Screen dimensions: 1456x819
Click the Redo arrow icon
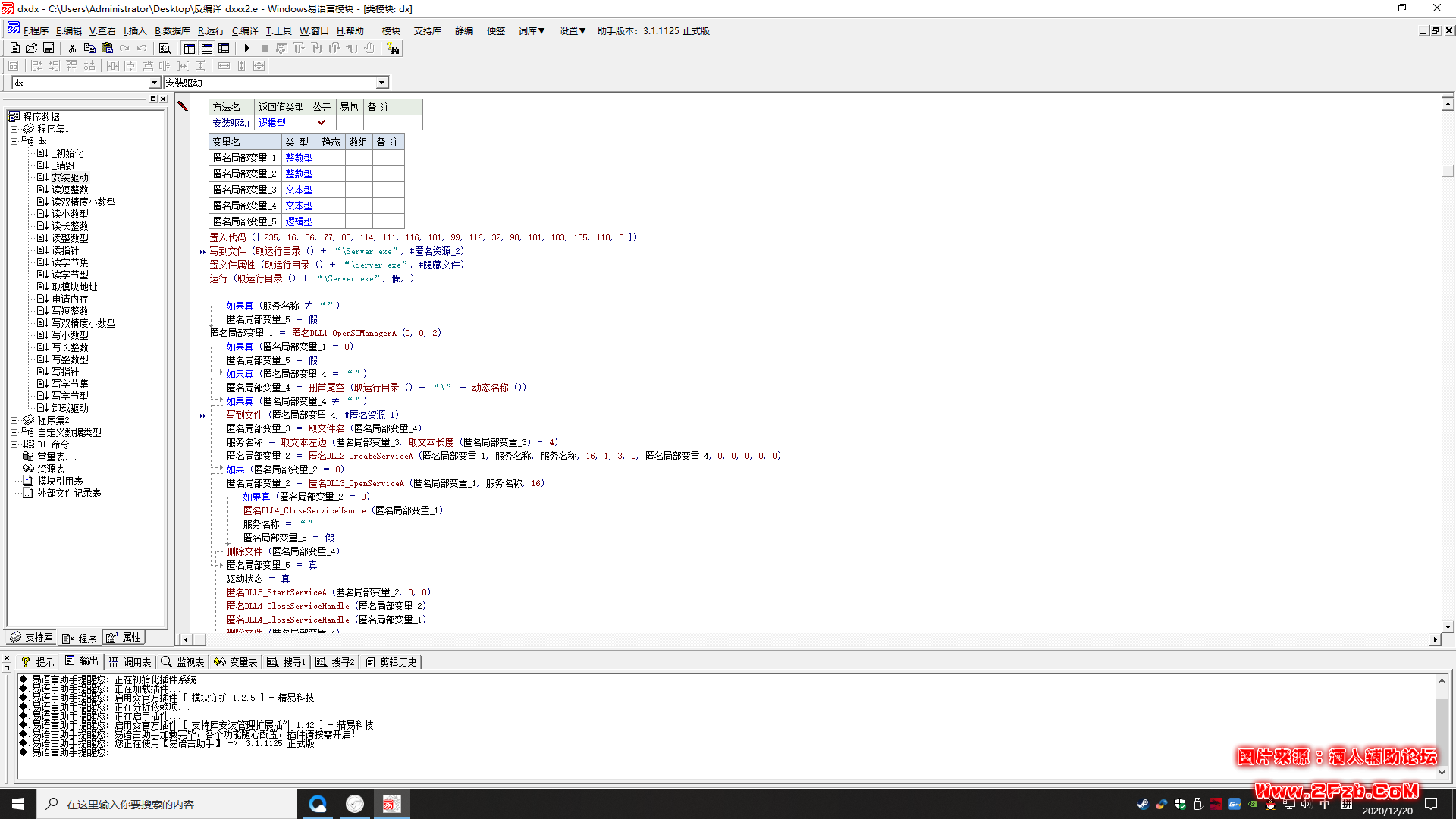pyautogui.click(x=124, y=48)
